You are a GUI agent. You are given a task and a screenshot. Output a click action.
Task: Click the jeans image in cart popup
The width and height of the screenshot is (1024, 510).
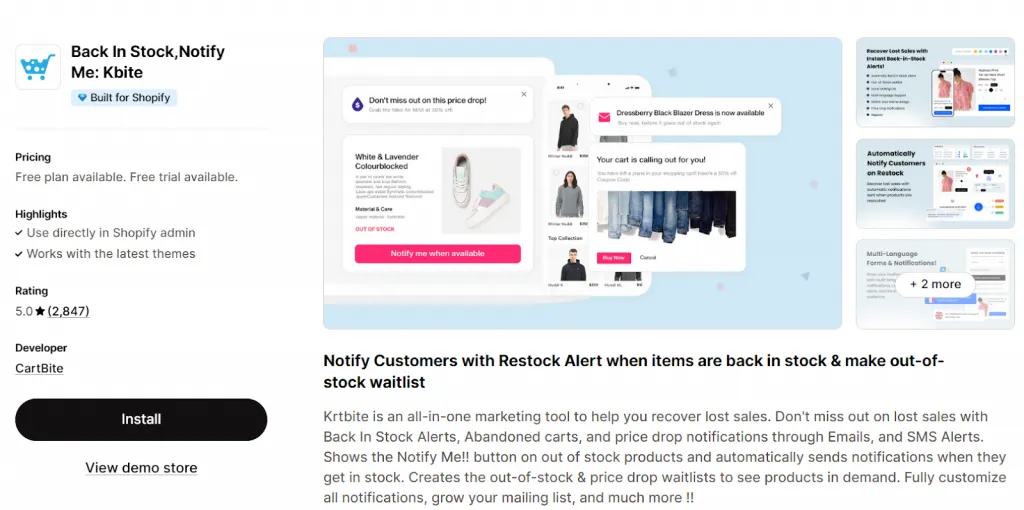666,215
